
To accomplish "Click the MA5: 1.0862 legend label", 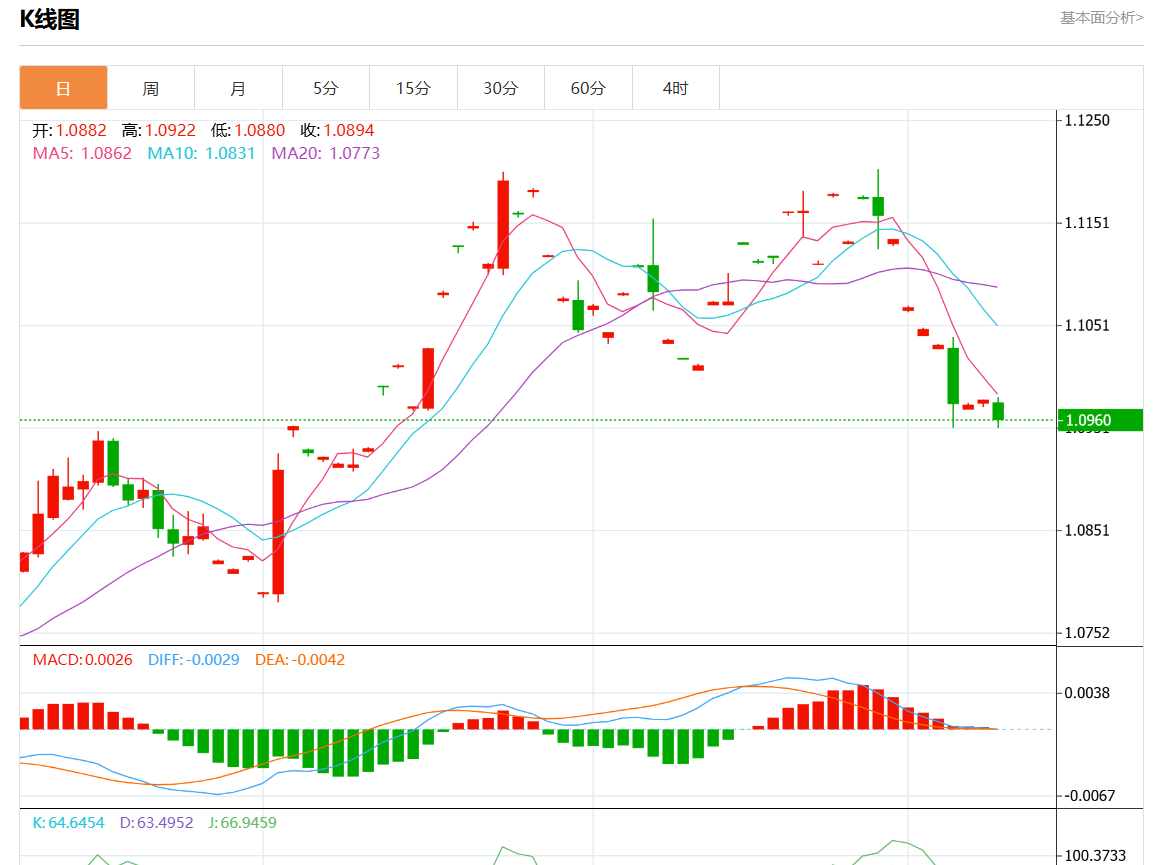I will pyautogui.click(x=83, y=153).
